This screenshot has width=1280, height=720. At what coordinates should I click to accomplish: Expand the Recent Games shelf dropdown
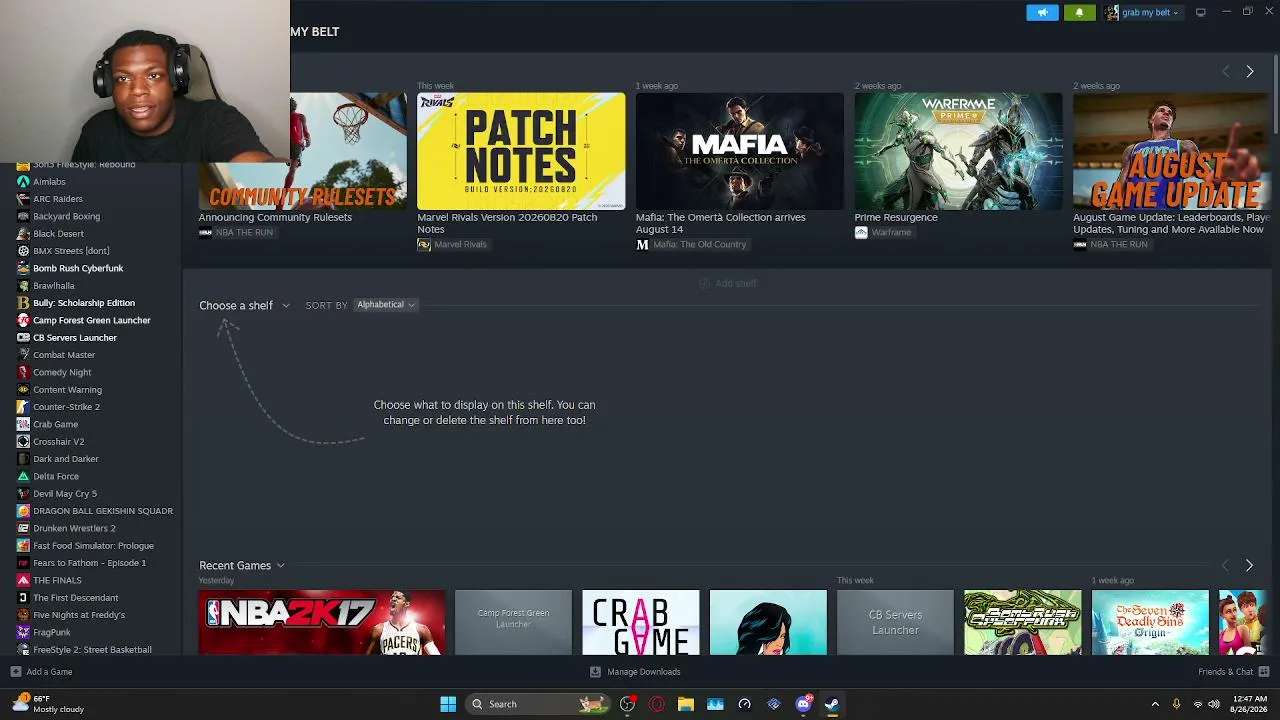pyautogui.click(x=242, y=566)
